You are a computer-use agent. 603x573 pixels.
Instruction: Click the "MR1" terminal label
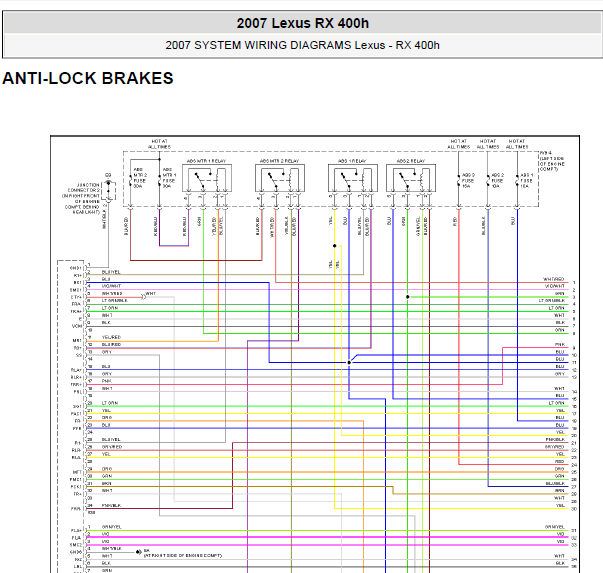point(77,341)
